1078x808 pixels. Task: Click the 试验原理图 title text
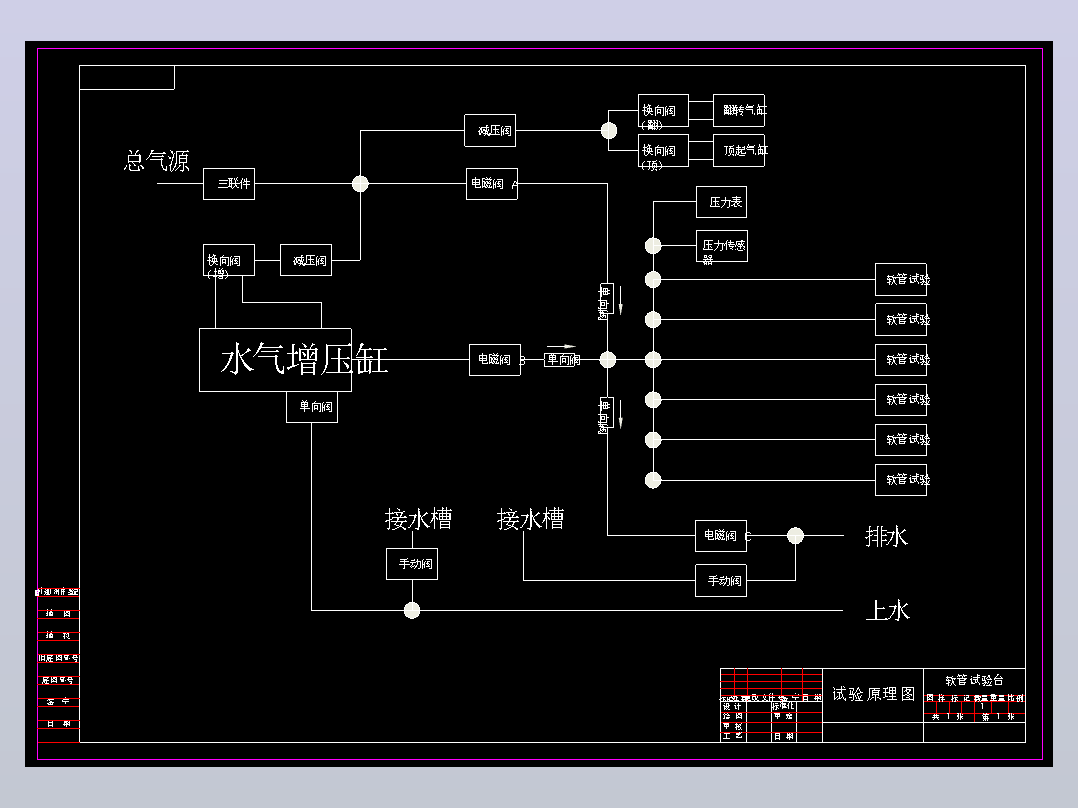[x=873, y=694]
